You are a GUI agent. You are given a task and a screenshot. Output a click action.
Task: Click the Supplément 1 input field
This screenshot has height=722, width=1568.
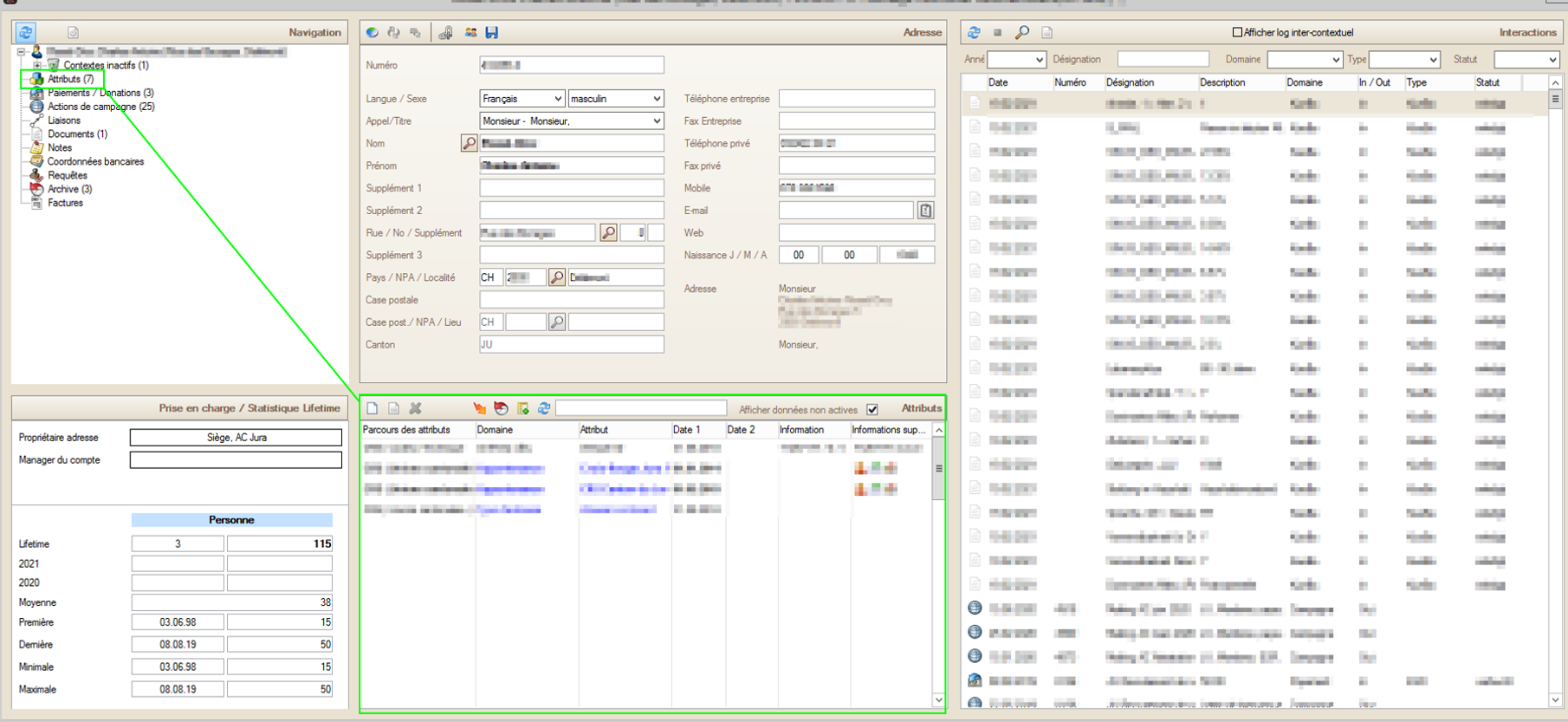[x=572, y=188]
